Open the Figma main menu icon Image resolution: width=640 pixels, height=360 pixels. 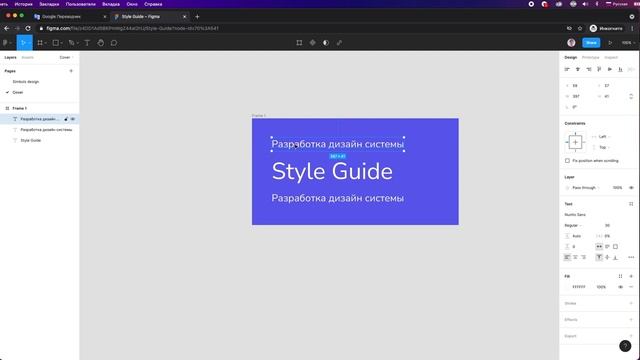click(x=6, y=43)
